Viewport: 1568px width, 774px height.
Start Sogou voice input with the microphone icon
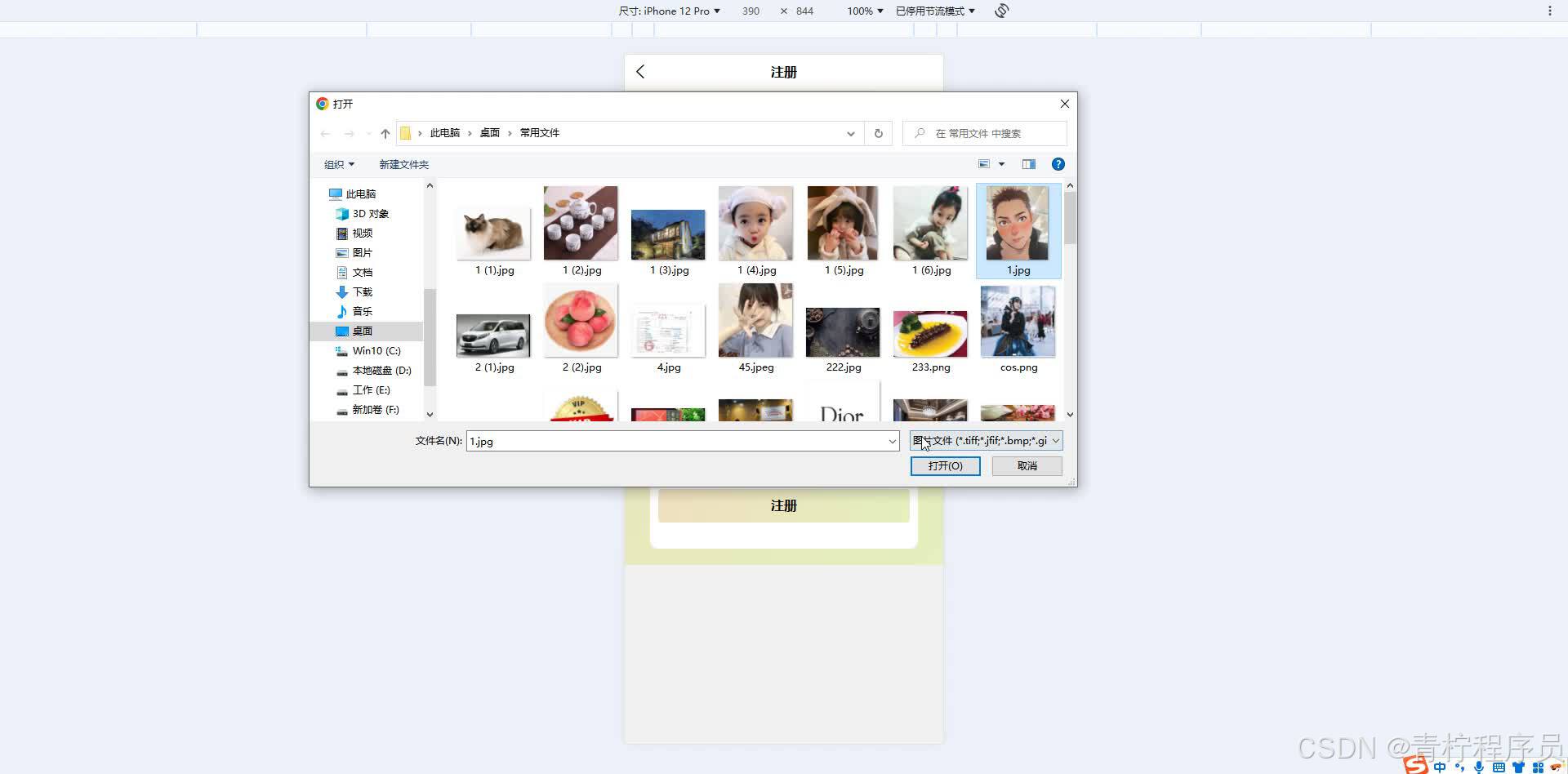[1477, 767]
